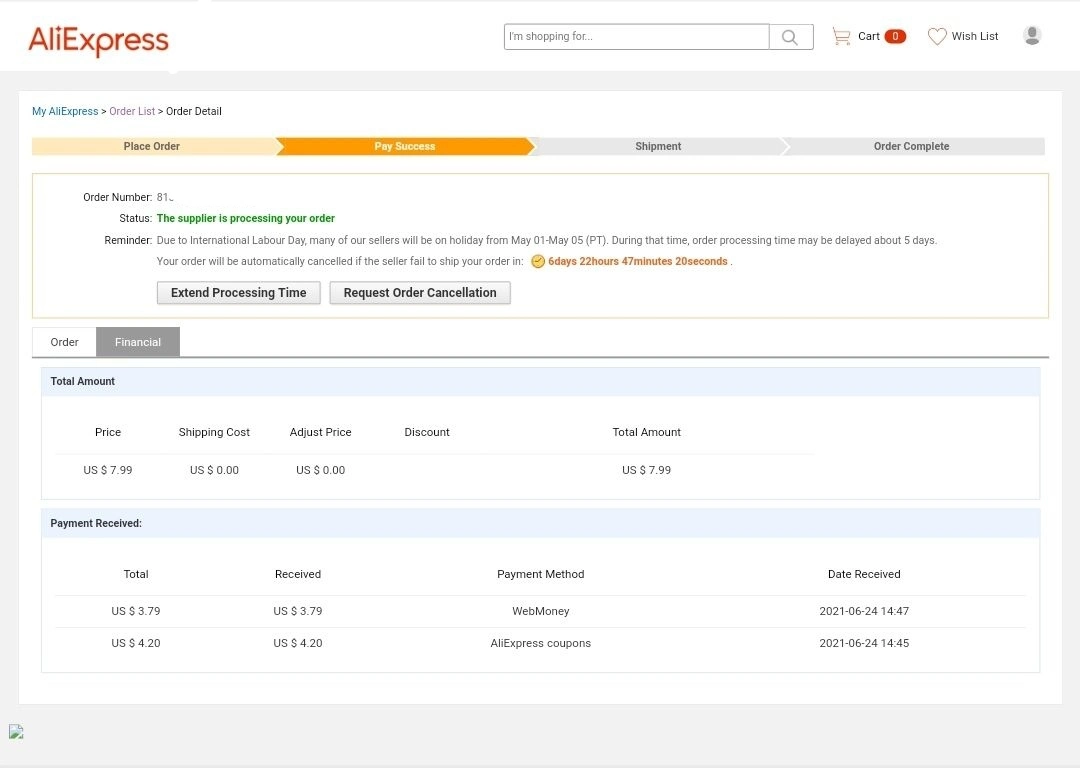This screenshot has width=1080, height=768.
Task: Click the Payment Received section header
Action: click(x=541, y=523)
